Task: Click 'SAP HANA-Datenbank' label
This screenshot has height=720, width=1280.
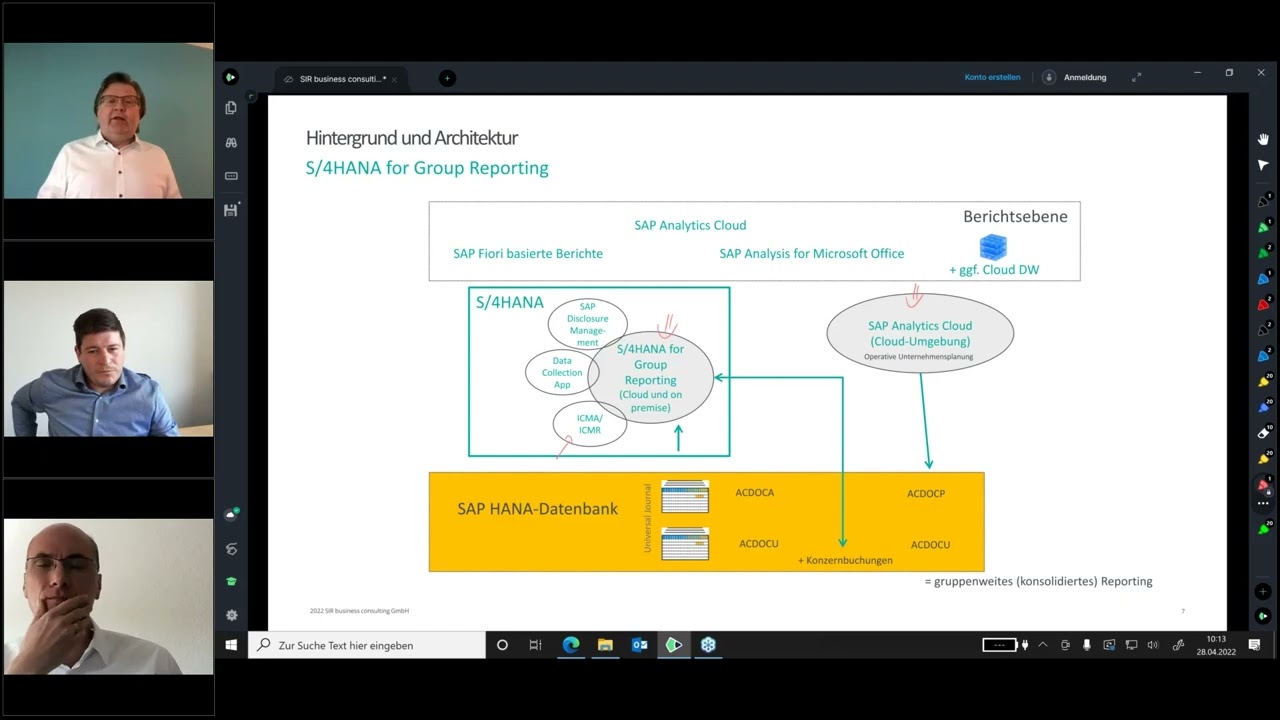Action: pyautogui.click(x=537, y=508)
